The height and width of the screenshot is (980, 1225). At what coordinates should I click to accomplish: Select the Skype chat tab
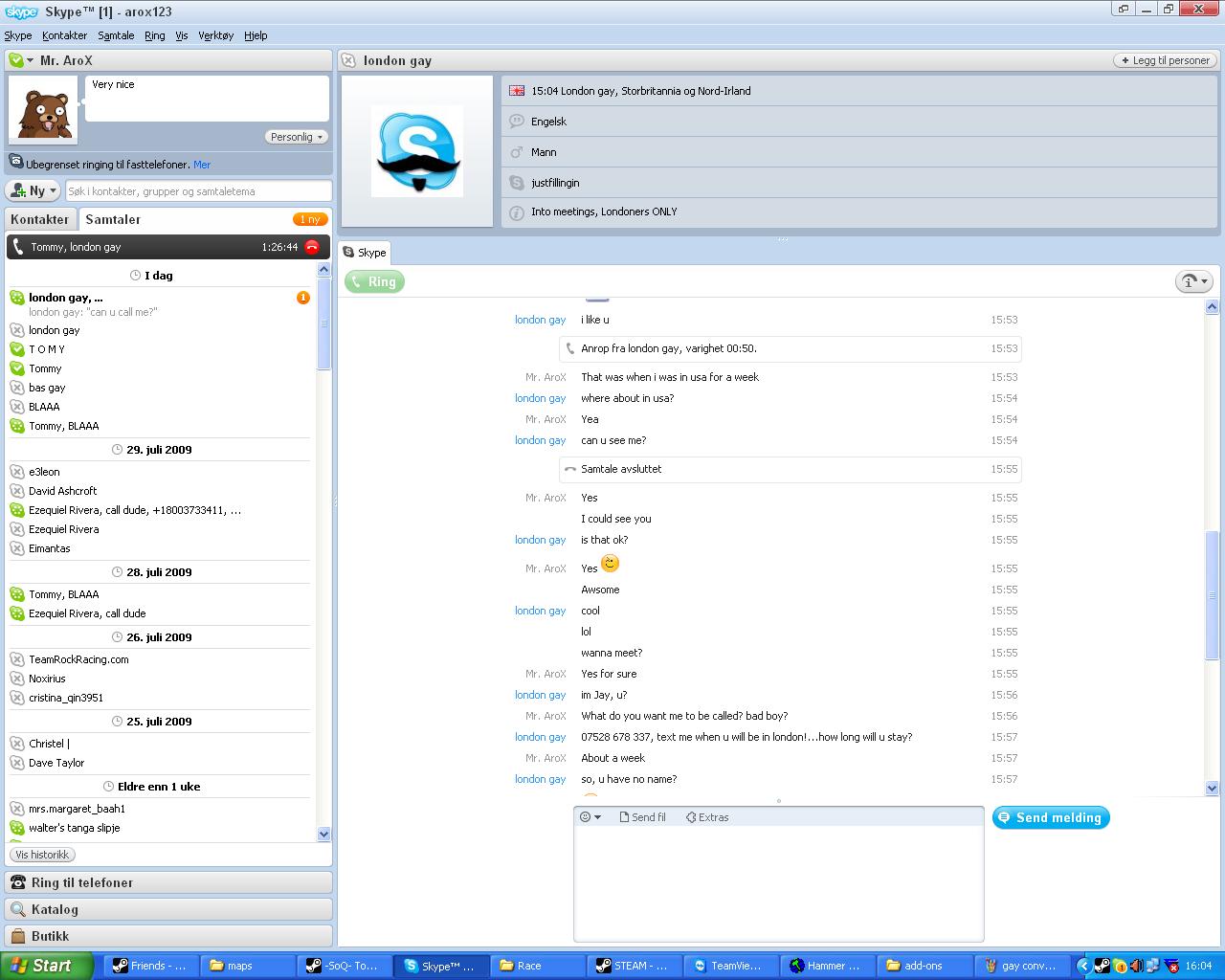pyautogui.click(x=365, y=253)
